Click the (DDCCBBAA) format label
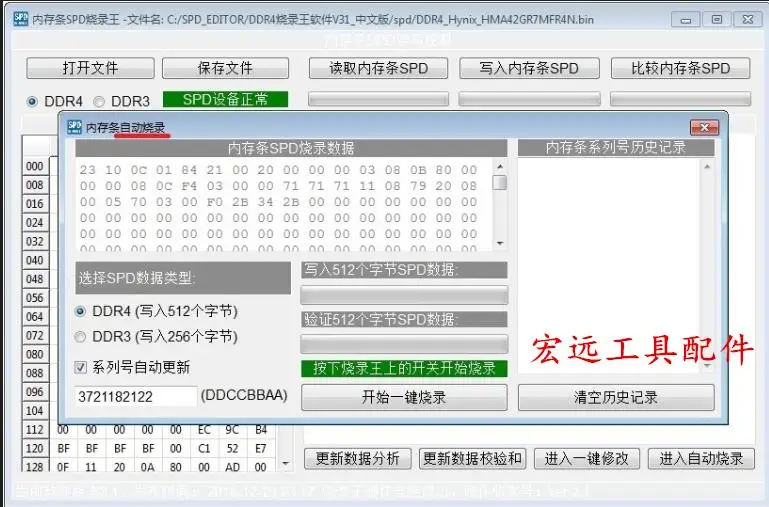 244,395
